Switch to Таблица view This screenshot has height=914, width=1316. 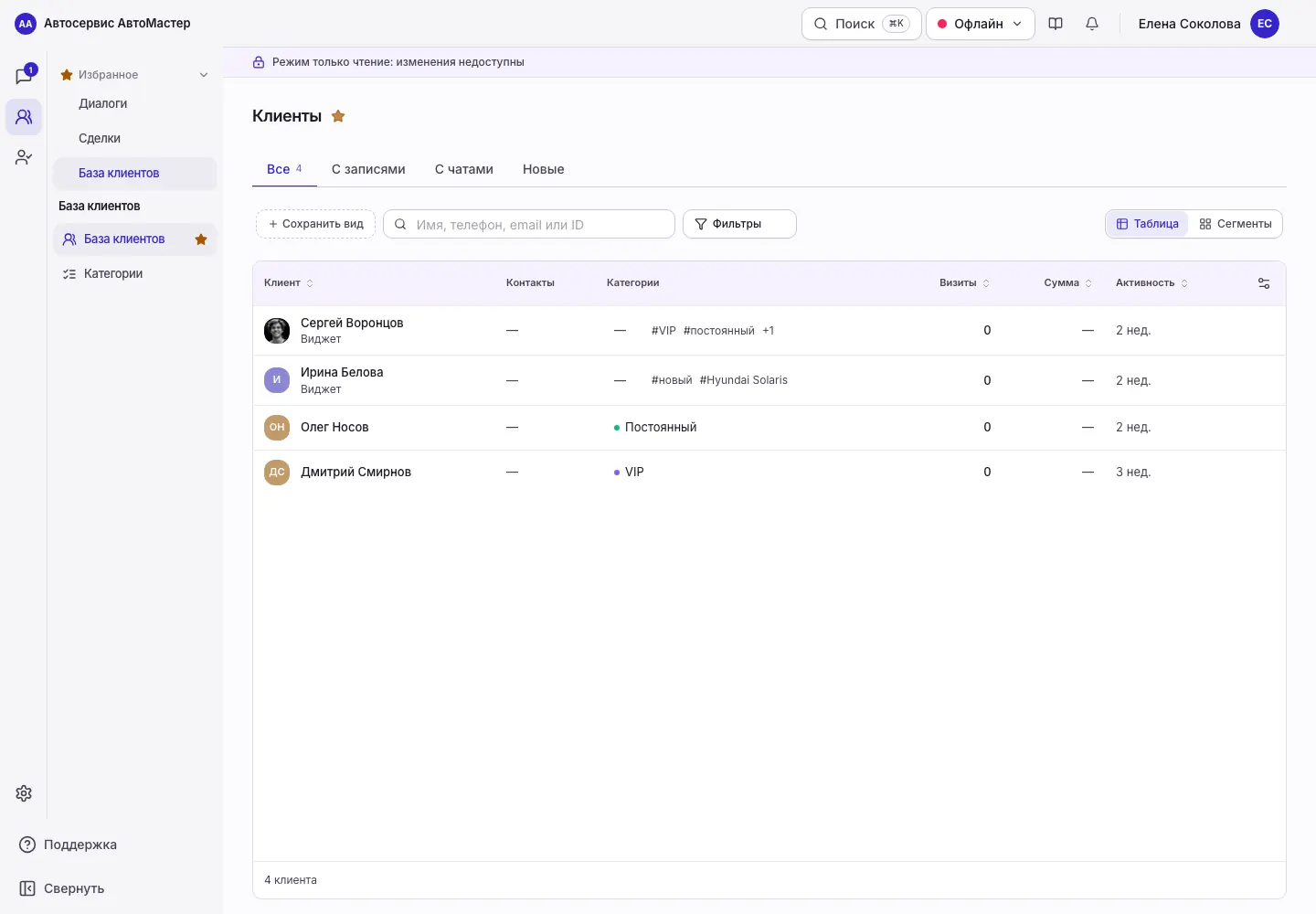(x=1147, y=224)
